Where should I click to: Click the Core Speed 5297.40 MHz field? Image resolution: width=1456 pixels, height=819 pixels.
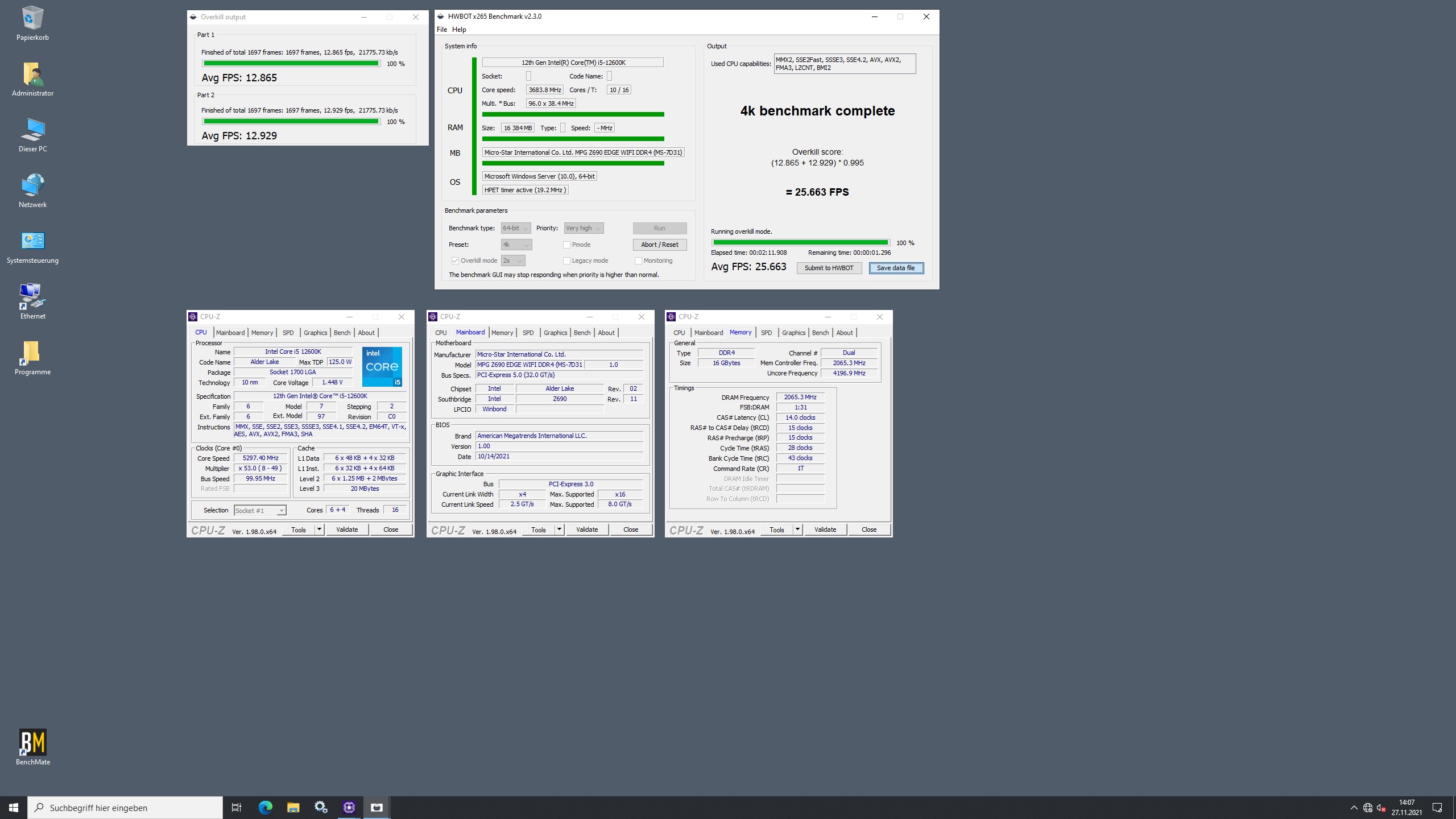coord(260,458)
